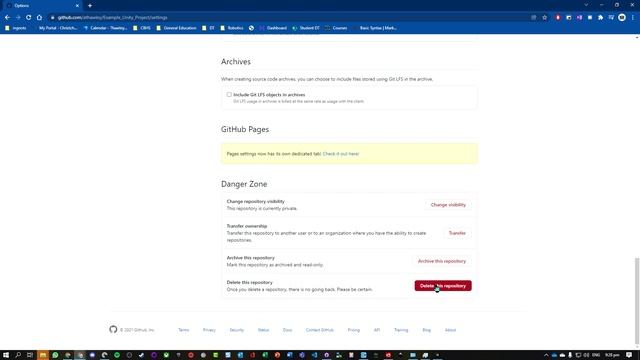640x360 pixels.
Task: Click the red extension icon in toolbar
Action: tap(558, 18)
